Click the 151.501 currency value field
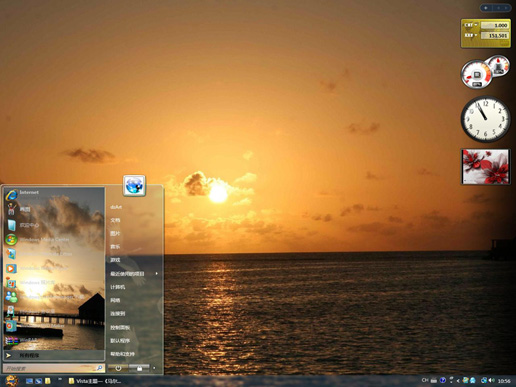516x387 pixels. (x=494, y=35)
